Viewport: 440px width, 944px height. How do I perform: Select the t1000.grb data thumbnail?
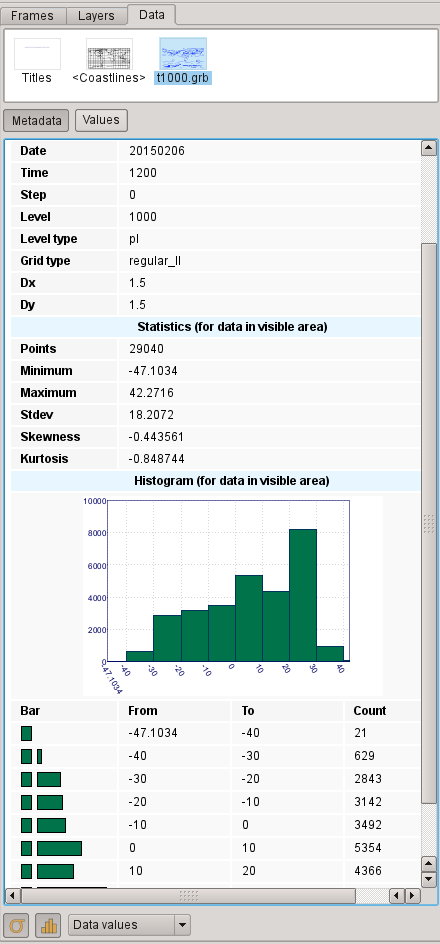coord(183,54)
